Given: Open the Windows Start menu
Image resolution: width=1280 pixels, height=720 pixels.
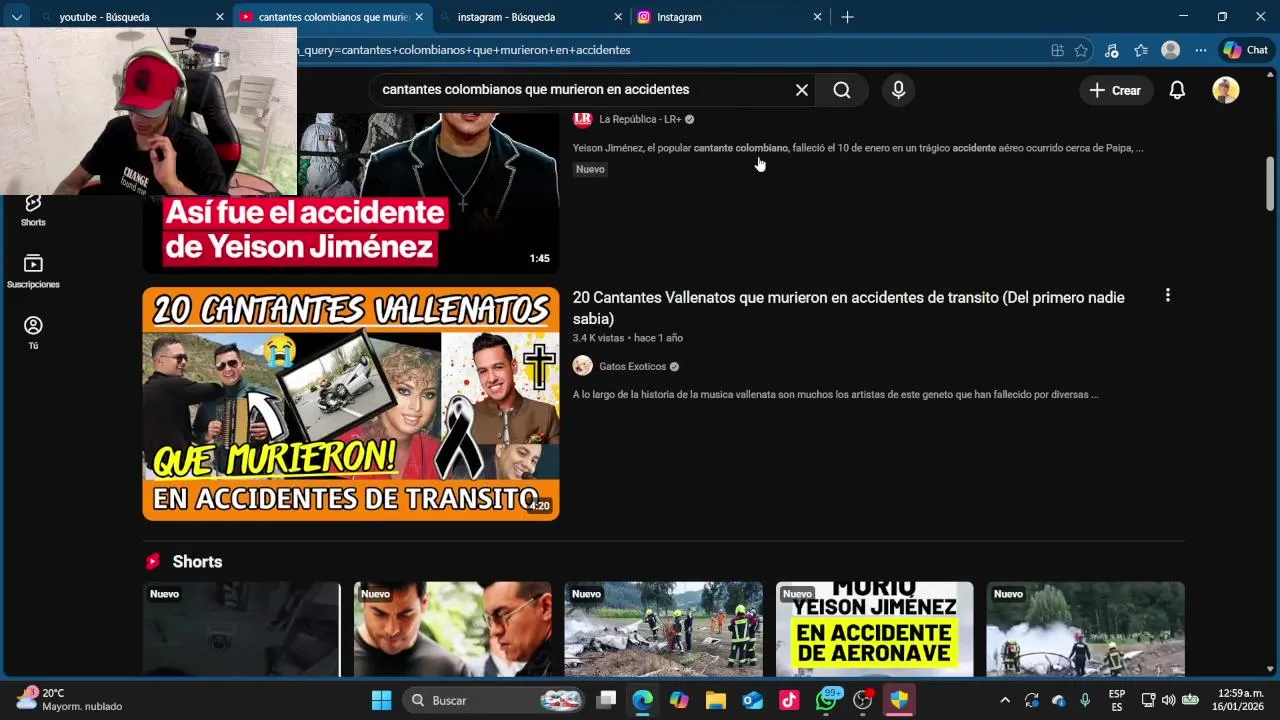Looking at the screenshot, I should coord(382,700).
